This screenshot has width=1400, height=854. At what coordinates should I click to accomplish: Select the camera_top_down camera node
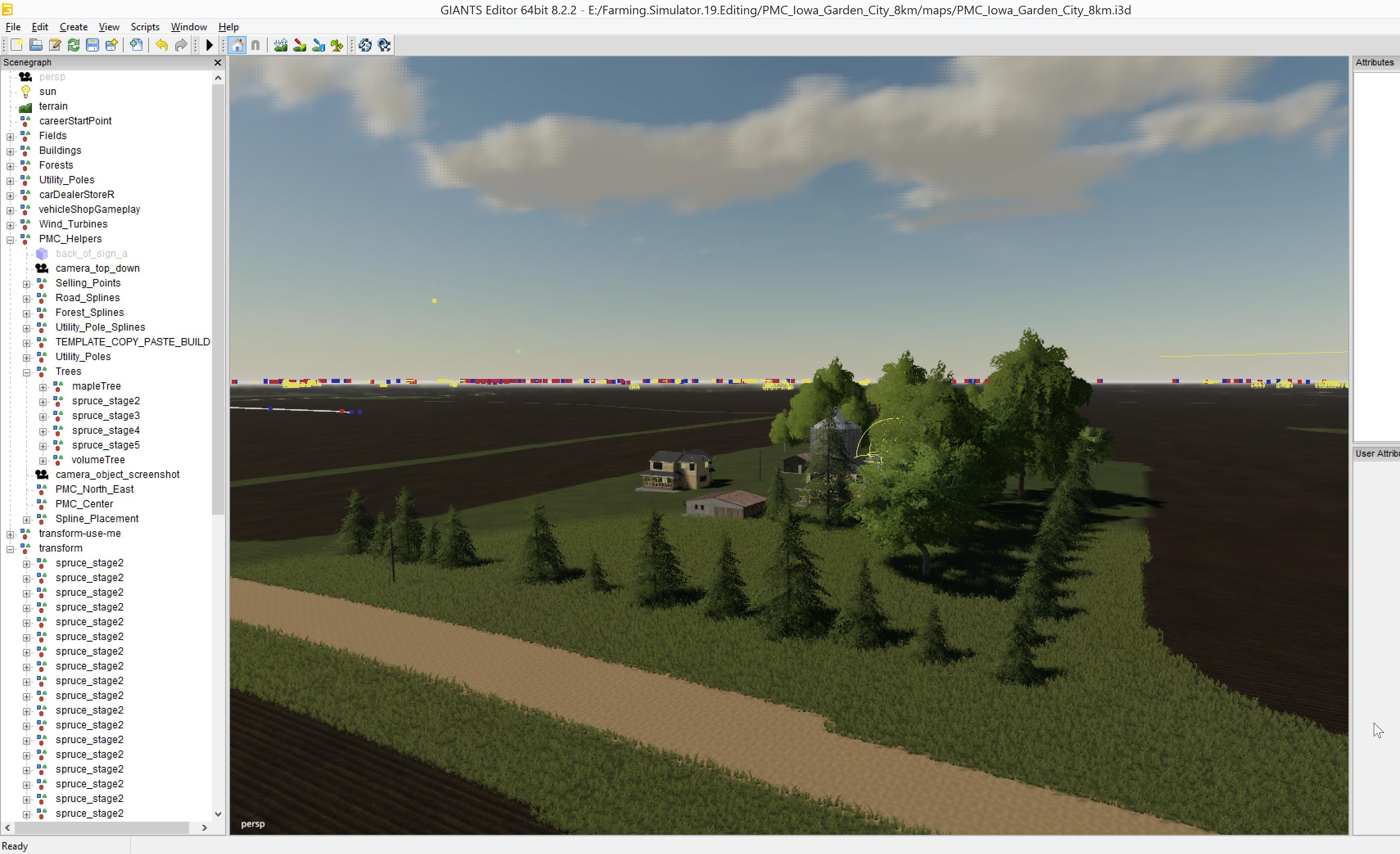click(97, 268)
